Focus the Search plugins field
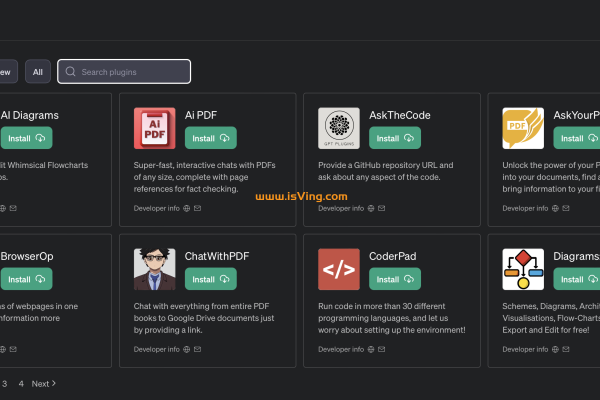Screen dimensions: 600x400 tap(124, 72)
